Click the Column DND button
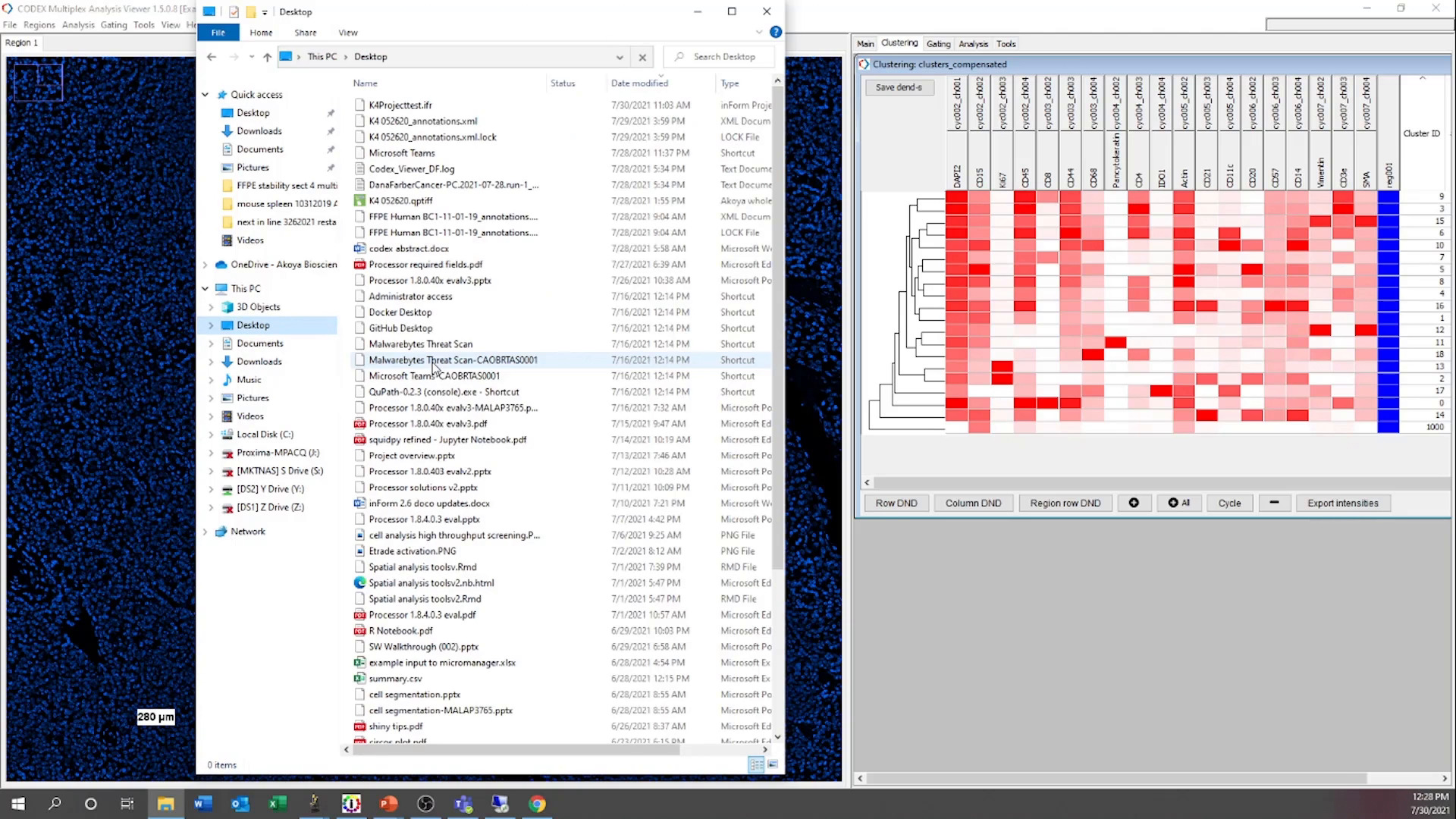Screen dimensions: 1456x819 tap(973, 503)
